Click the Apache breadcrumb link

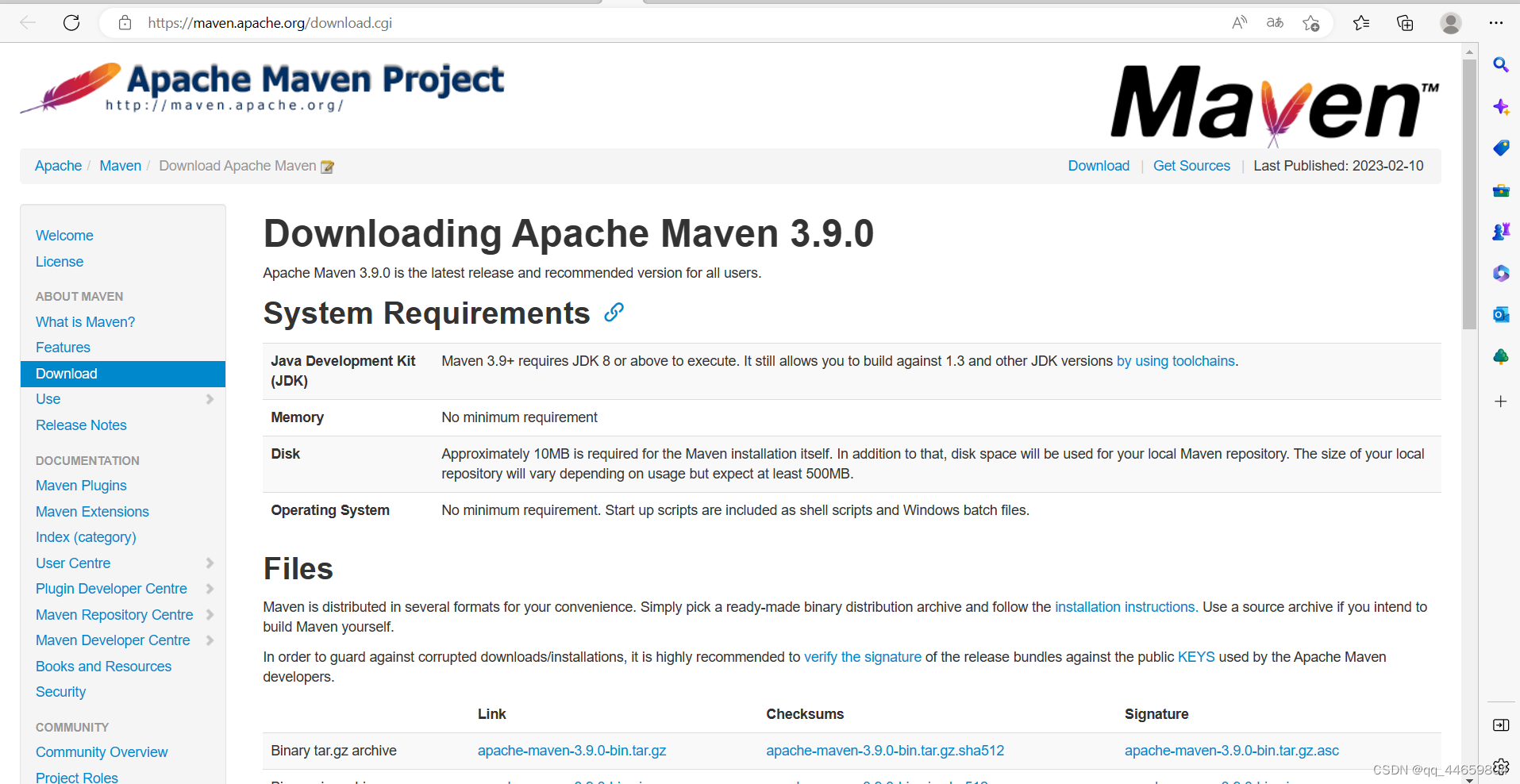58,166
